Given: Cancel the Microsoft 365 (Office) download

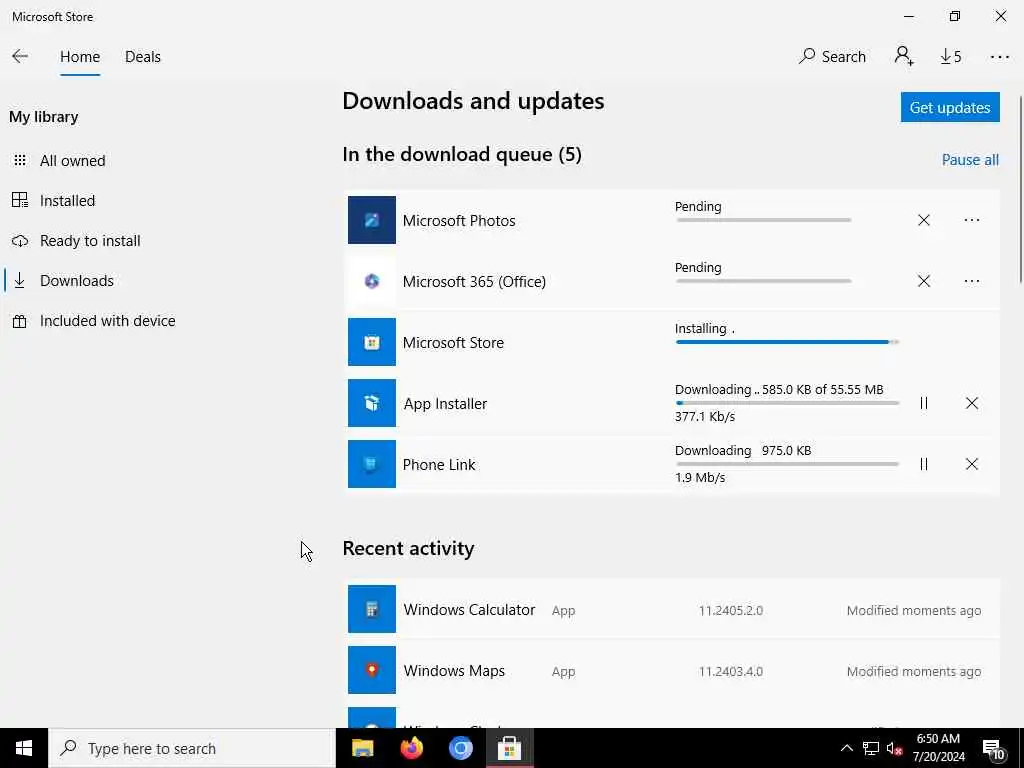Looking at the screenshot, I should [923, 281].
